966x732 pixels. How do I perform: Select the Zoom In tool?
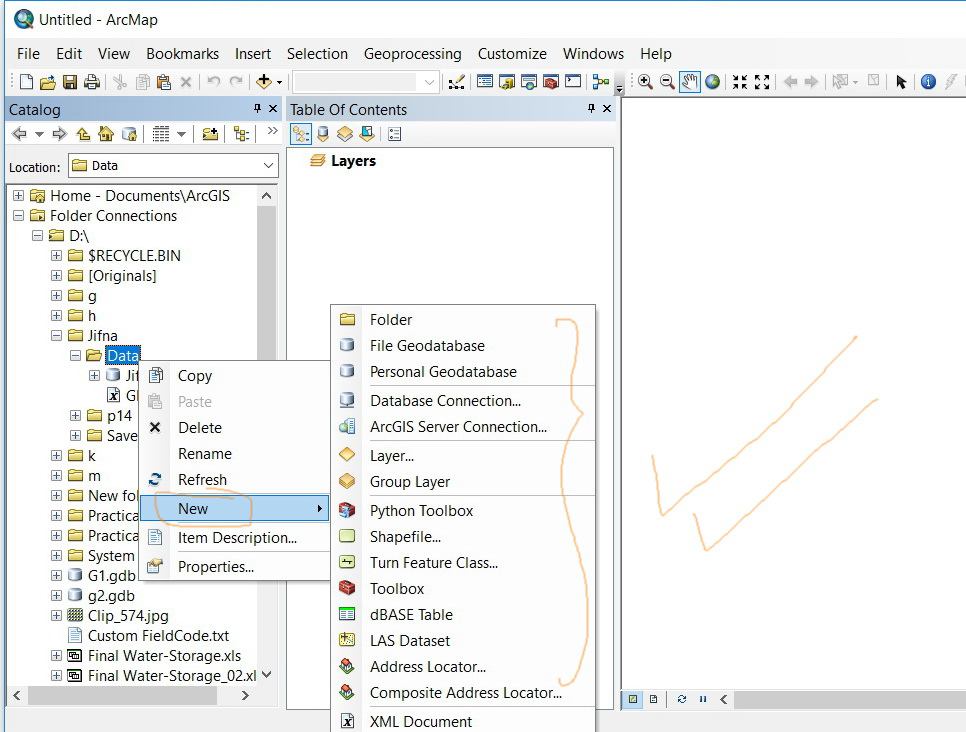(x=645, y=81)
